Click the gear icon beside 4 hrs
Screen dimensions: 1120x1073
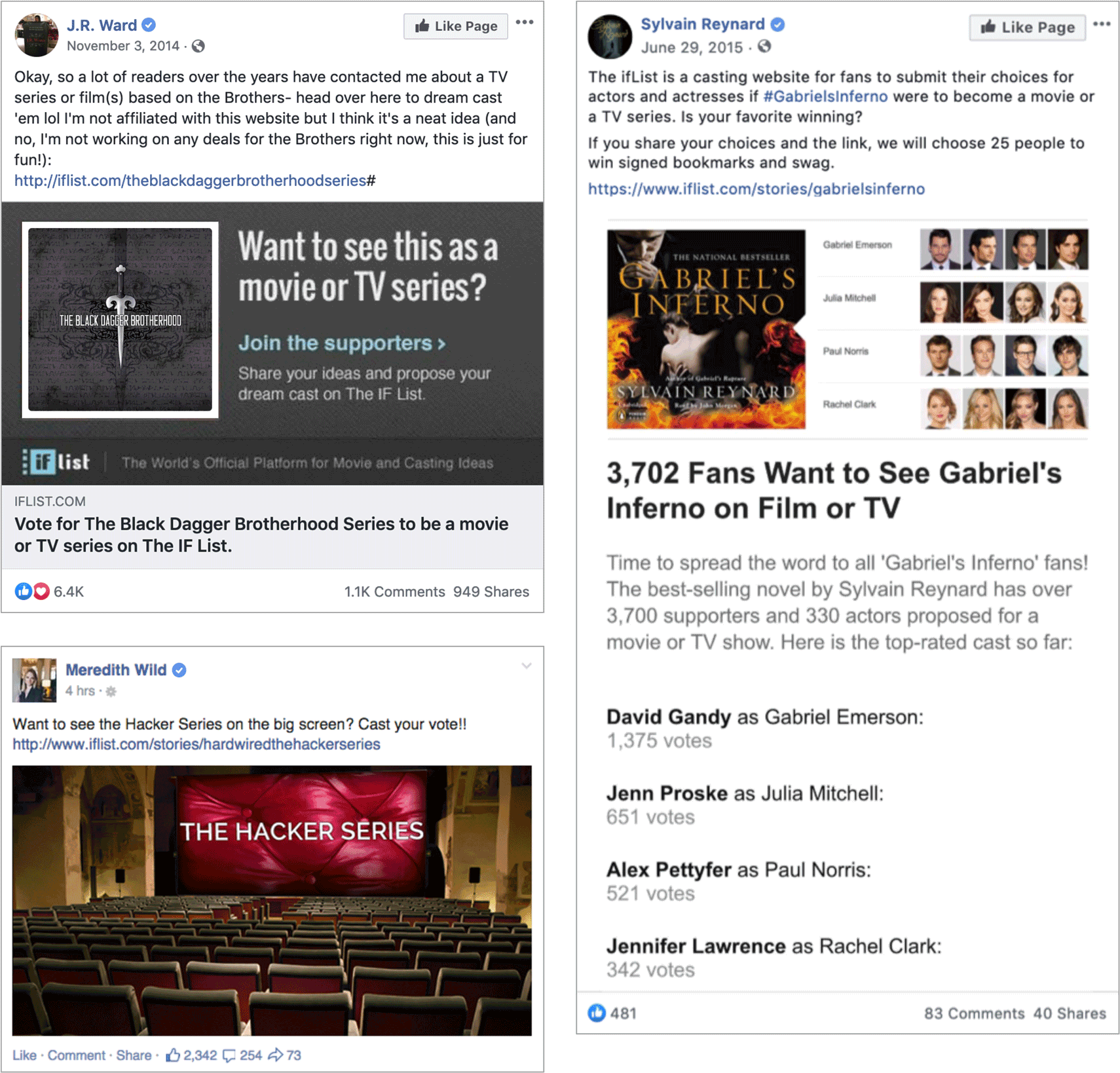(111, 691)
